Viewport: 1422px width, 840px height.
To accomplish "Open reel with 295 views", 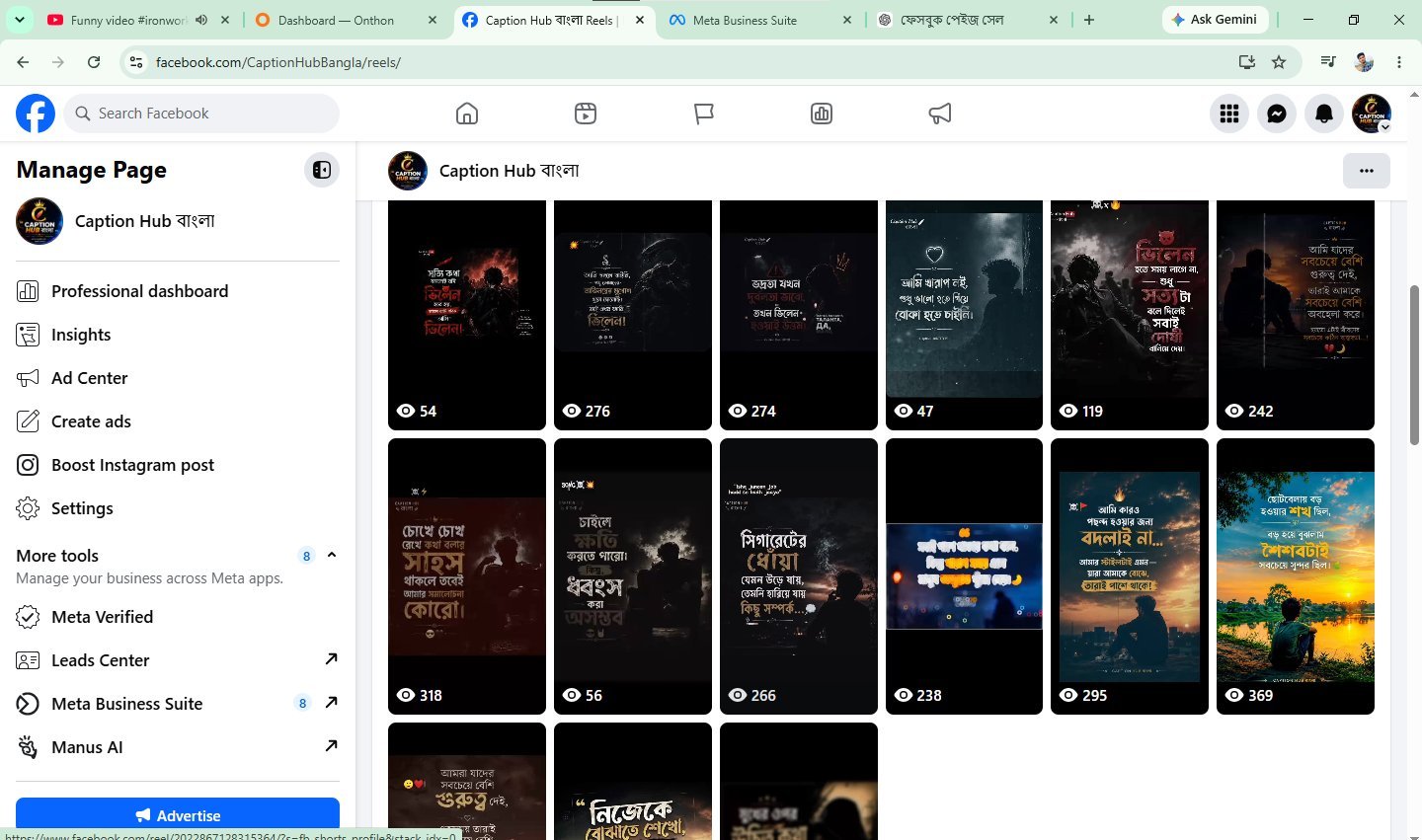I will (x=1130, y=576).
